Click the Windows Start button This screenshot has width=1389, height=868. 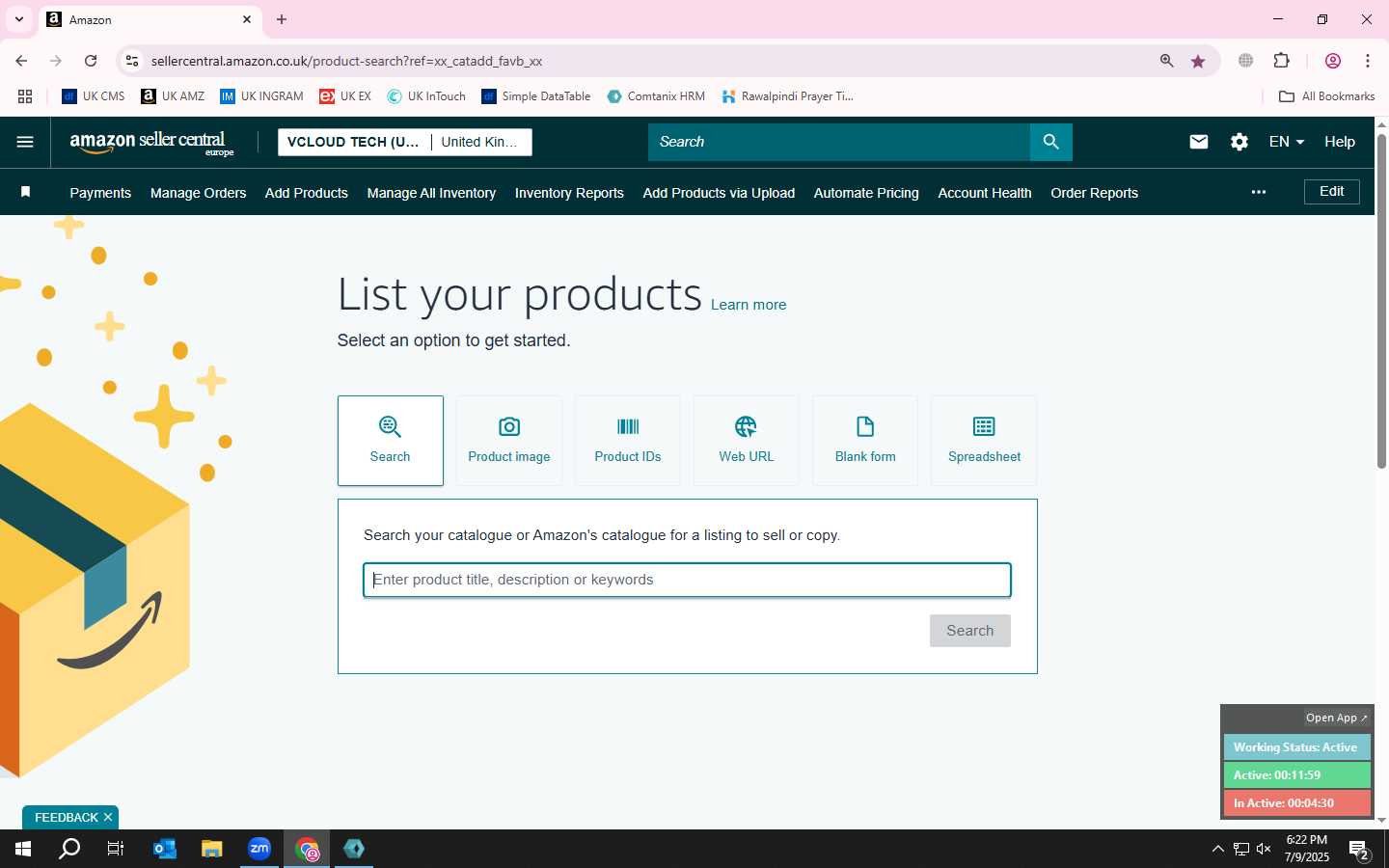[23, 849]
